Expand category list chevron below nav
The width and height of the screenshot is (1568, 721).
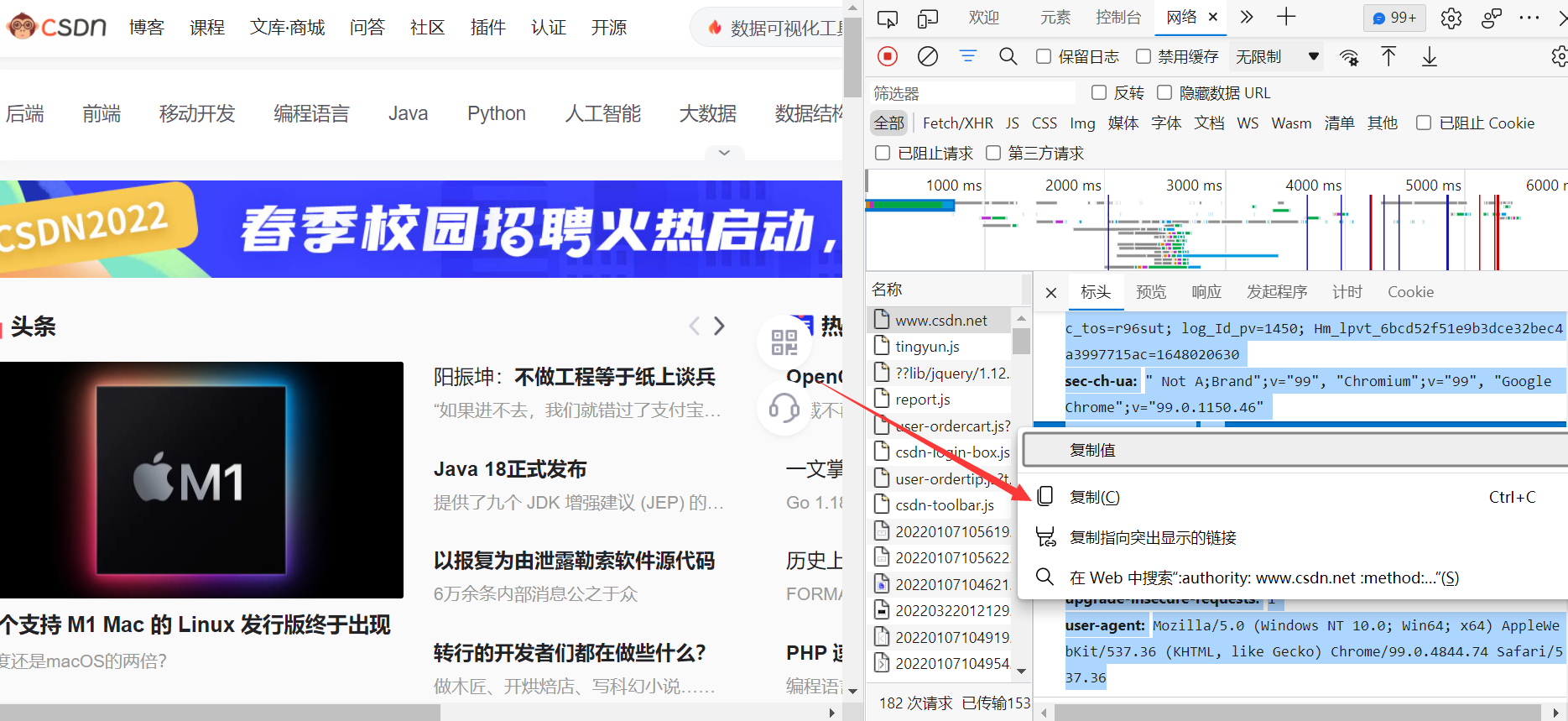725,153
